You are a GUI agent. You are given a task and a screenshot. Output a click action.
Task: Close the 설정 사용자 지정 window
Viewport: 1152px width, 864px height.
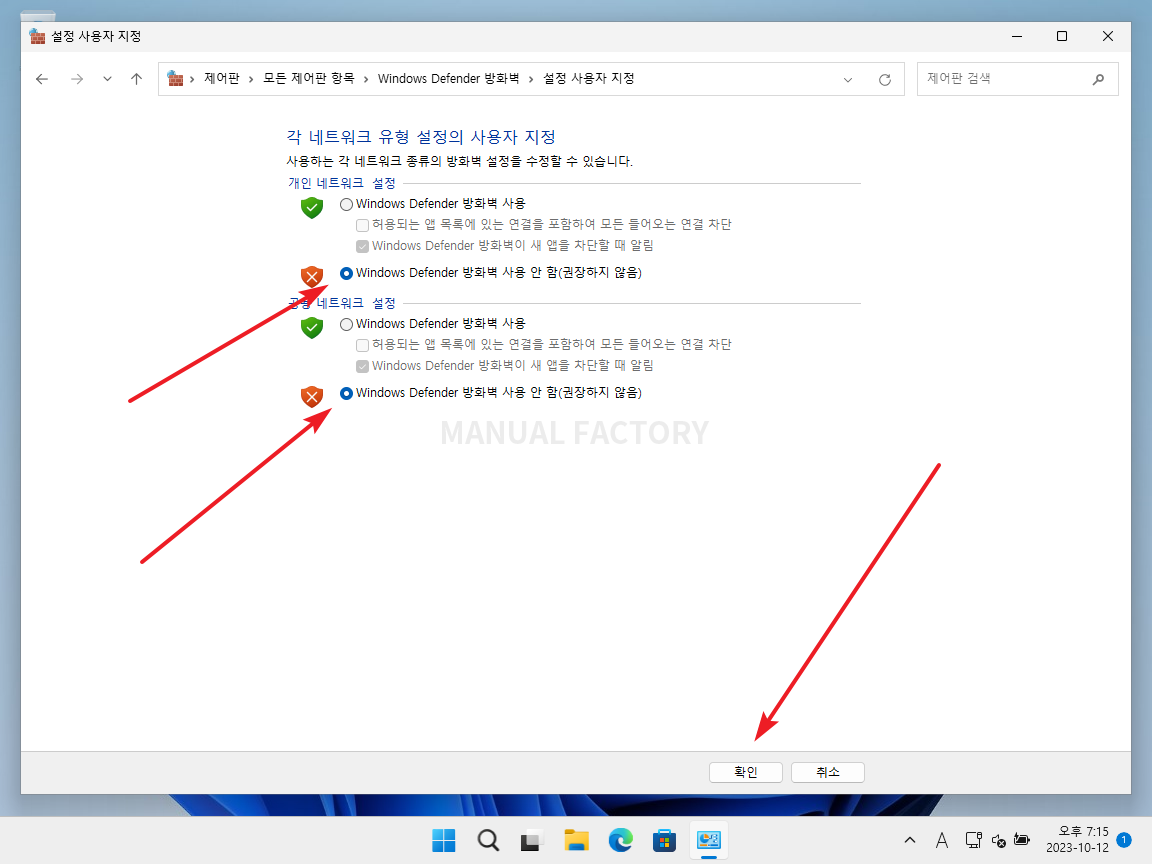1108,36
